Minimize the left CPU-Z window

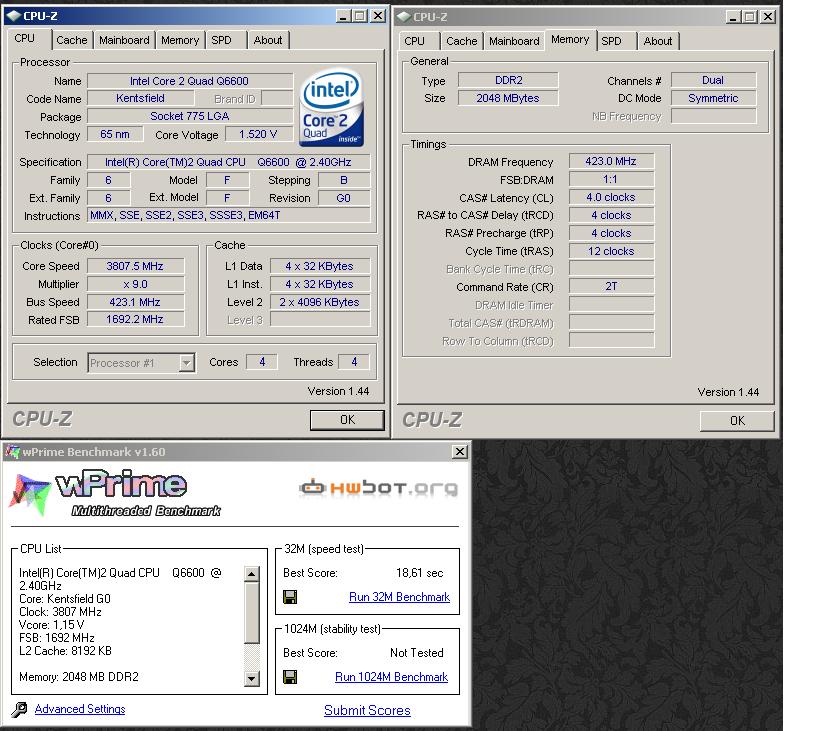click(x=343, y=16)
